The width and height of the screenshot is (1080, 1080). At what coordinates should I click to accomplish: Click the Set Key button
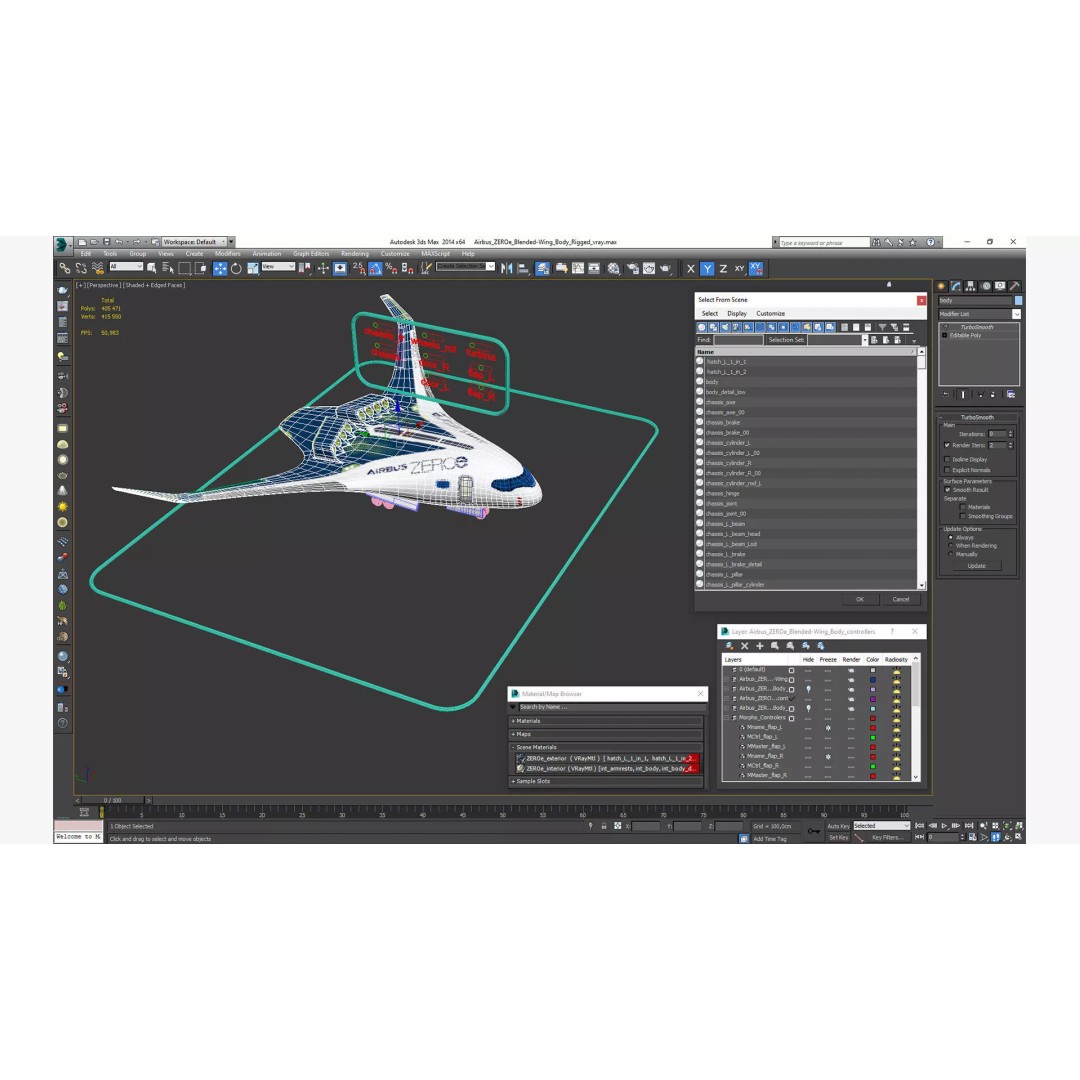[838, 838]
